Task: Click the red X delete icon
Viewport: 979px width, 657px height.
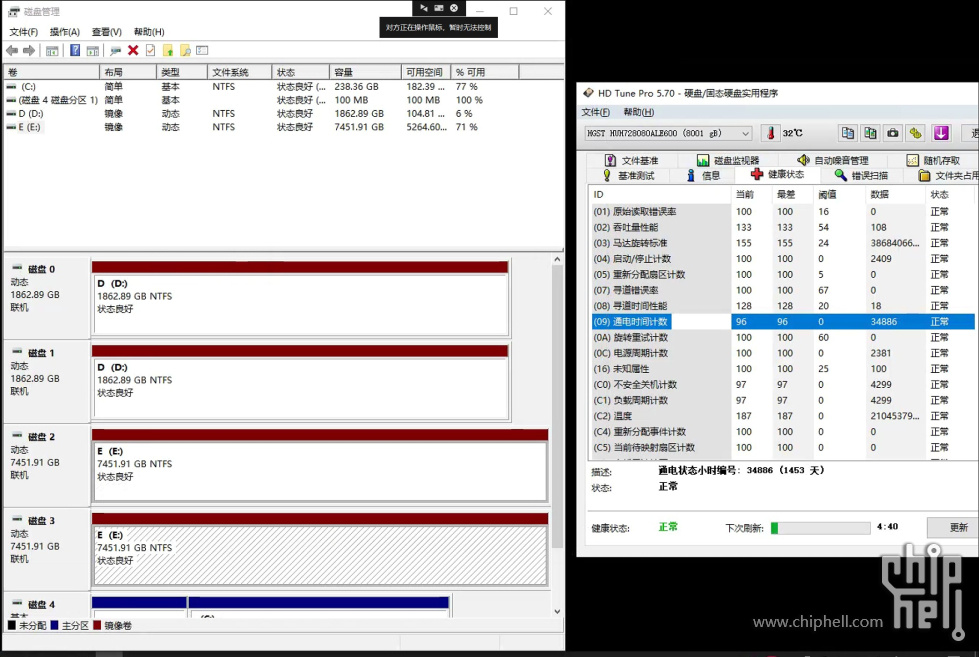Action: pos(133,51)
